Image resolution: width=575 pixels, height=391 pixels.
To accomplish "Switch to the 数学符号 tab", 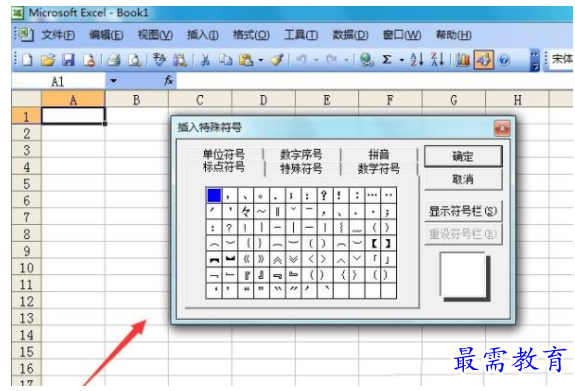I will click(x=379, y=169).
